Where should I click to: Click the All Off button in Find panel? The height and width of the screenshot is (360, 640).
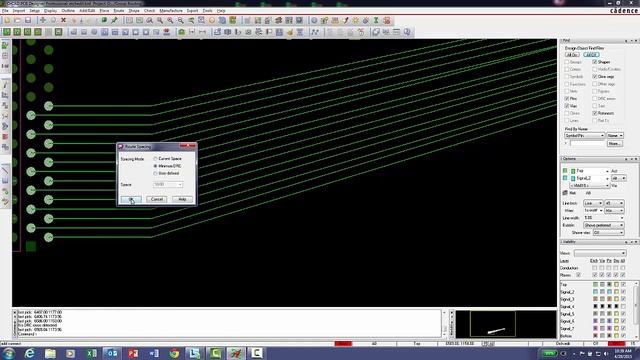(x=591, y=55)
